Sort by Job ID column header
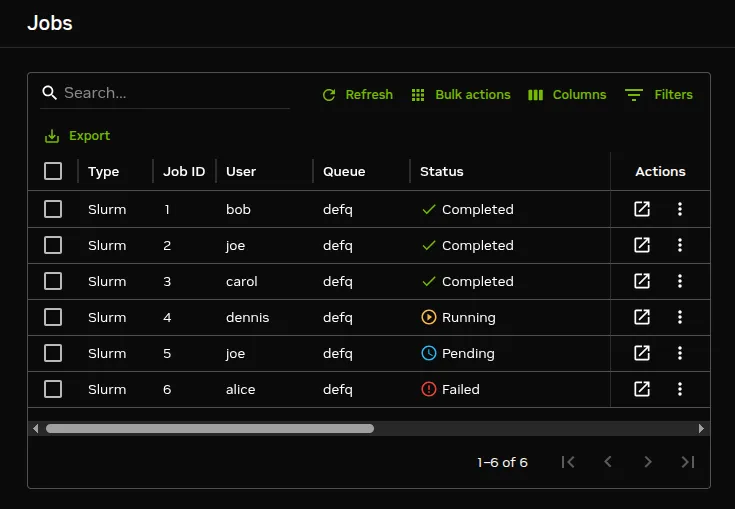 (184, 172)
